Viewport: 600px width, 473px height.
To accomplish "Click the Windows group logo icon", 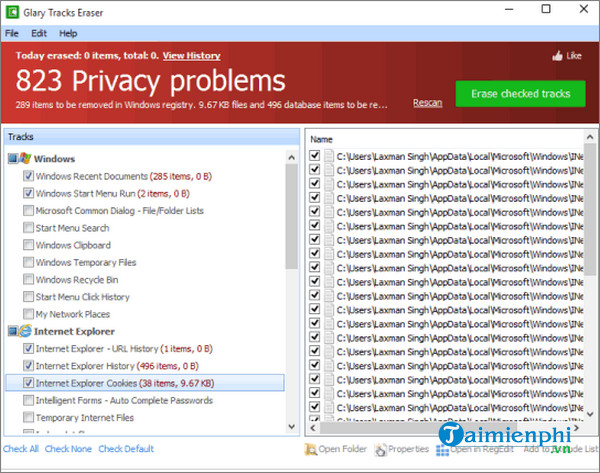I will [x=25, y=158].
